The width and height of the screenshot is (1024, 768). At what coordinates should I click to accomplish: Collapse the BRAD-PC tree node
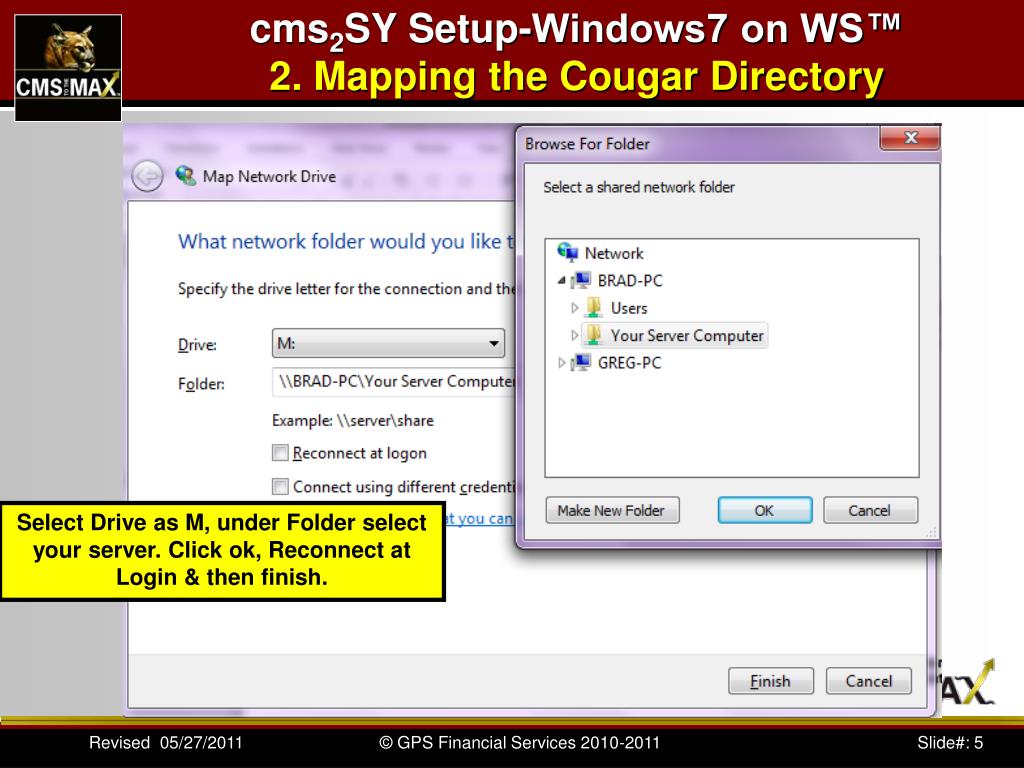pyautogui.click(x=562, y=280)
